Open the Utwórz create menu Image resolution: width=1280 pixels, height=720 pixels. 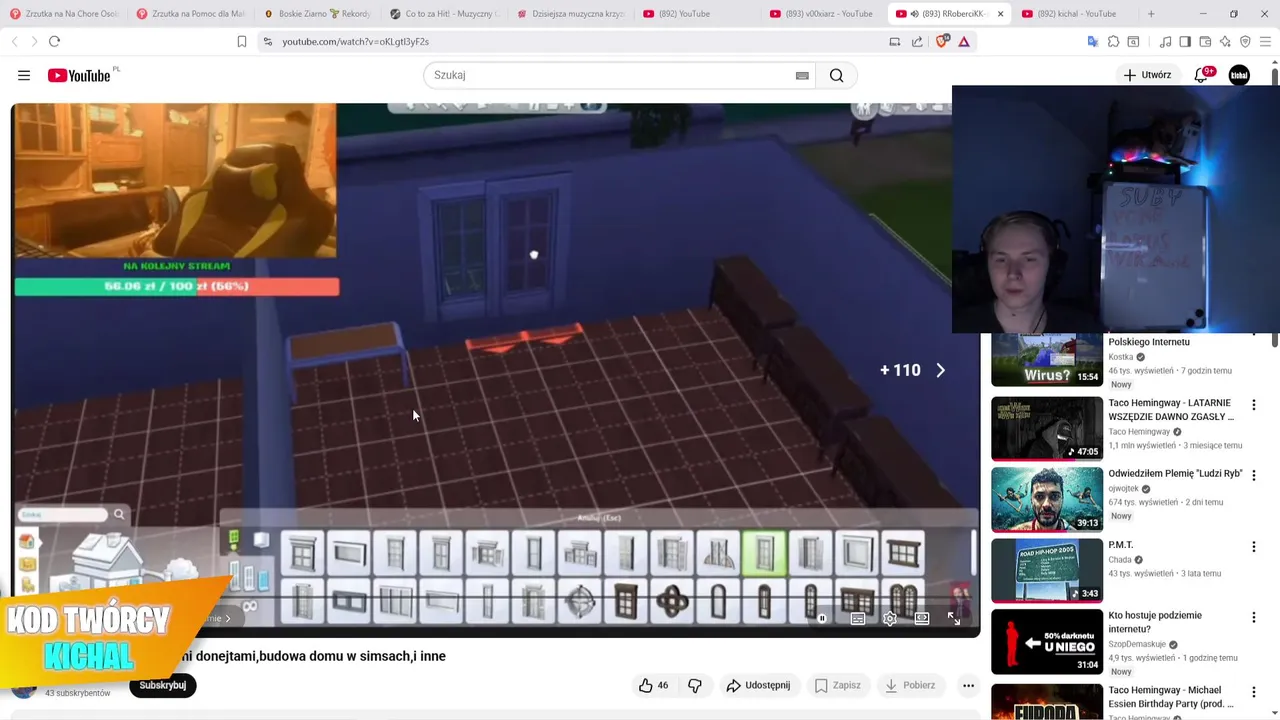click(x=1147, y=75)
